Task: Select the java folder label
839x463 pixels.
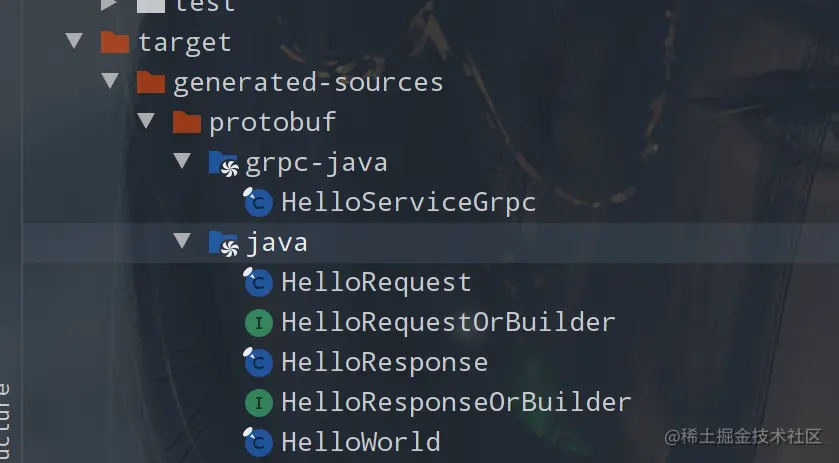Action: tap(277, 244)
